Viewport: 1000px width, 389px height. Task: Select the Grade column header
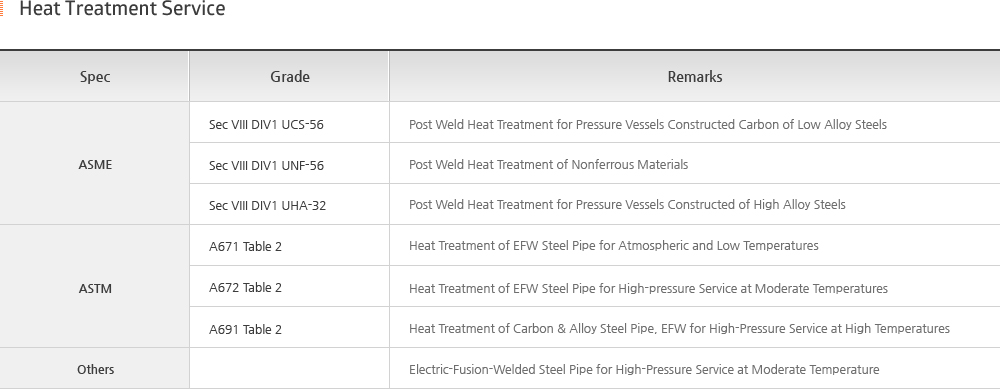click(x=290, y=77)
